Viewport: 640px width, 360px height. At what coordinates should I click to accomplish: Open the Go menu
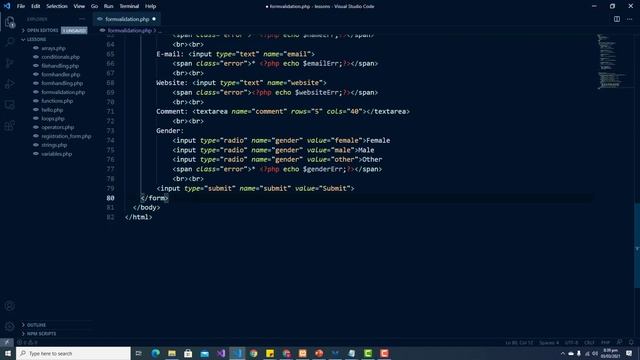94,6
